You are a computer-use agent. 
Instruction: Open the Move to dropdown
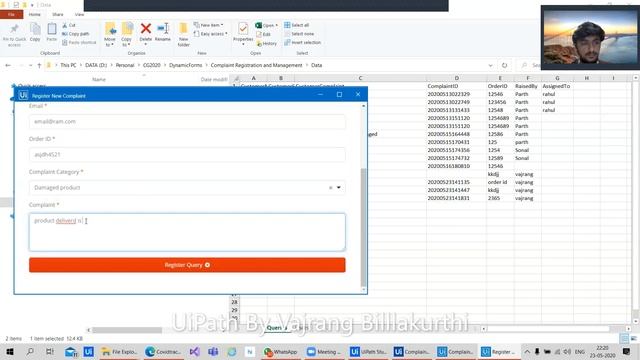pos(110,34)
